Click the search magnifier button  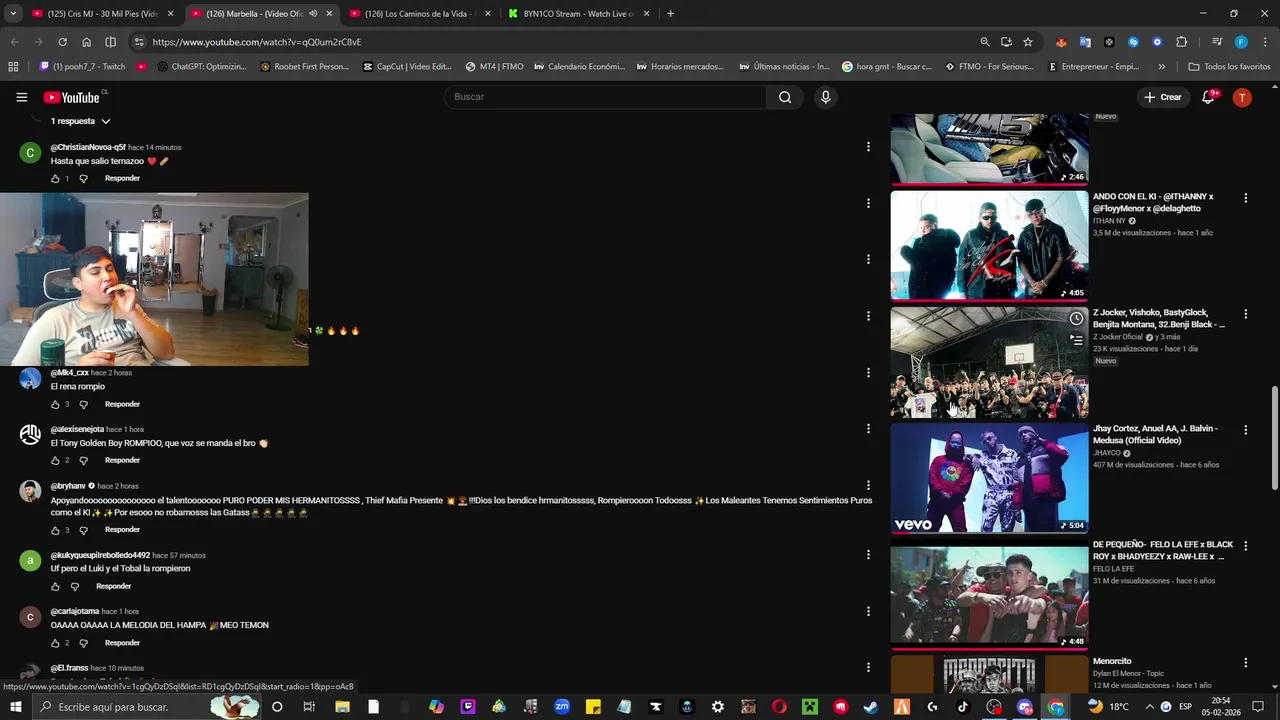pyautogui.click(x=785, y=97)
